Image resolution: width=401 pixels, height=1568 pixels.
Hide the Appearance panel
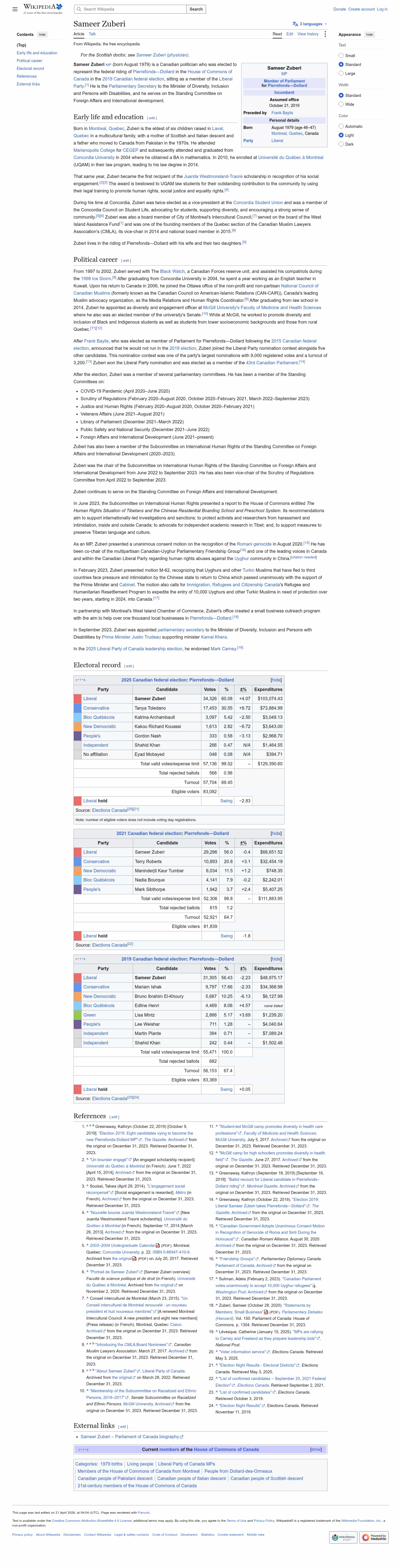pyautogui.click(x=369, y=35)
